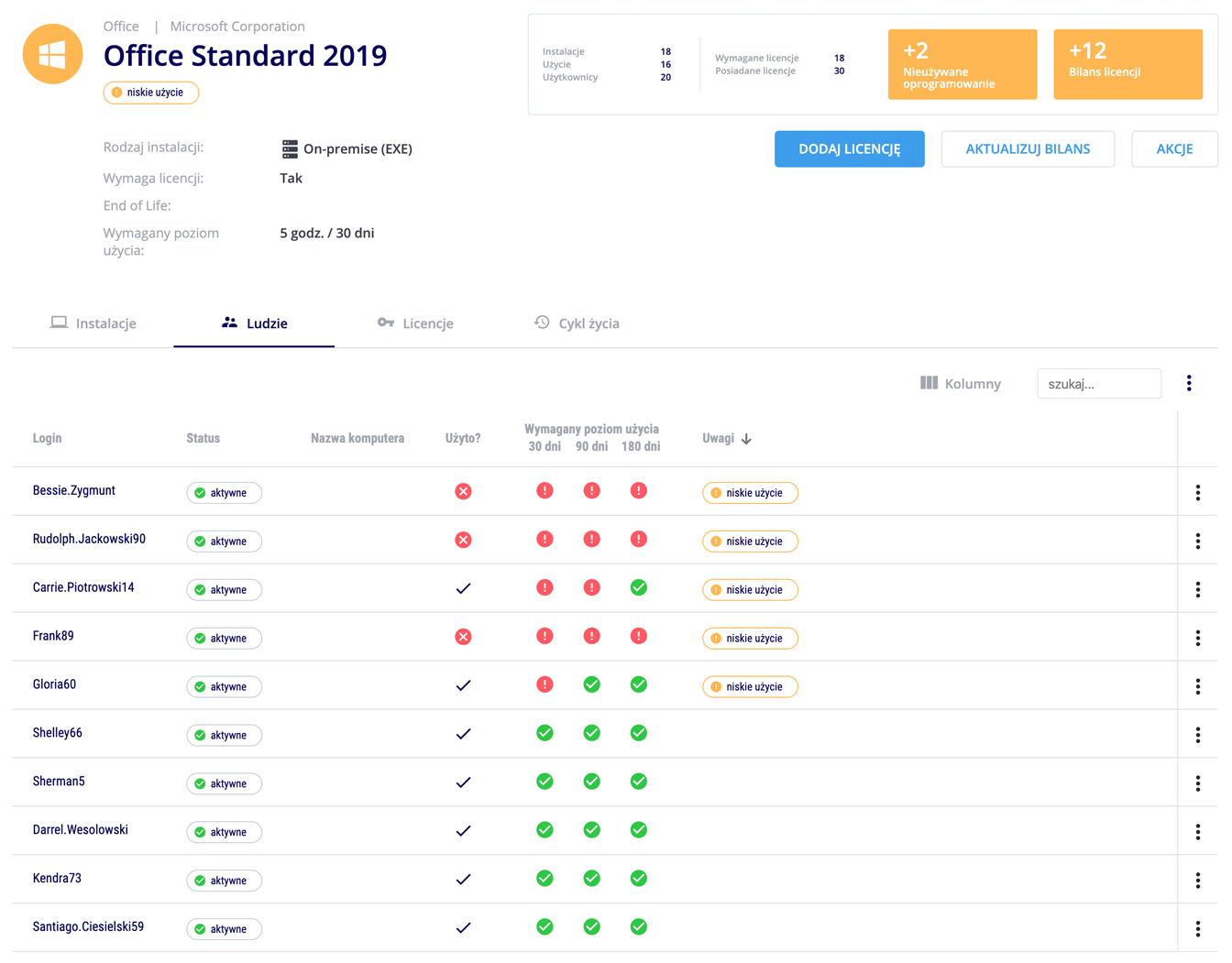The width and height of the screenshot is (1232, 963).
Task: Open the +2 Nieużywane oprogramowanie tile
Action: 962,64
